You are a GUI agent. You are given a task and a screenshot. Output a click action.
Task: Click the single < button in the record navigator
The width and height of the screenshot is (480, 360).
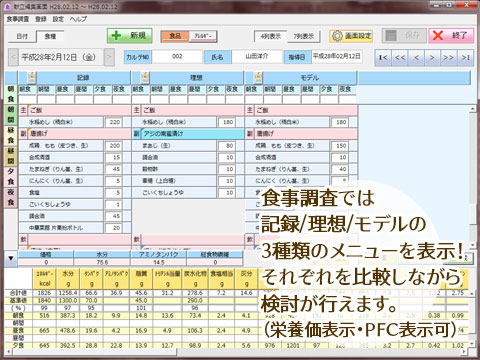coord(416,58)
